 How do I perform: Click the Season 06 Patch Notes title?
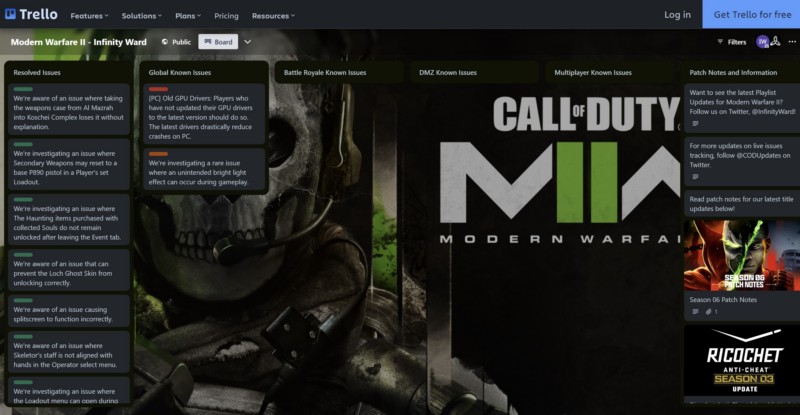[723, 300]
